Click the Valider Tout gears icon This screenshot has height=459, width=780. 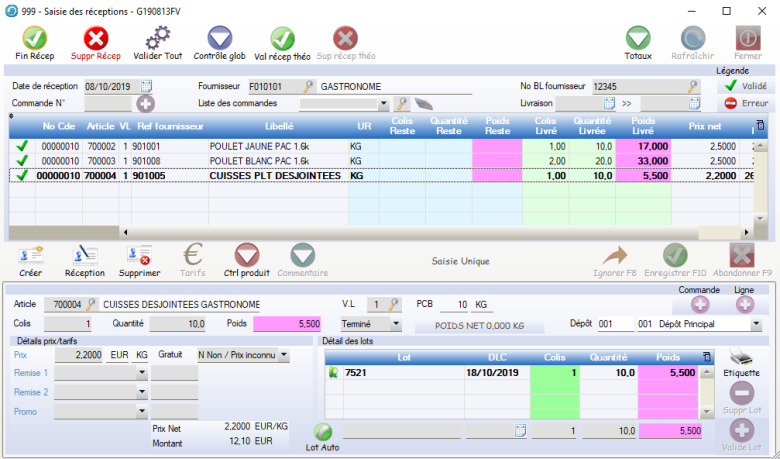coord(157,39)
